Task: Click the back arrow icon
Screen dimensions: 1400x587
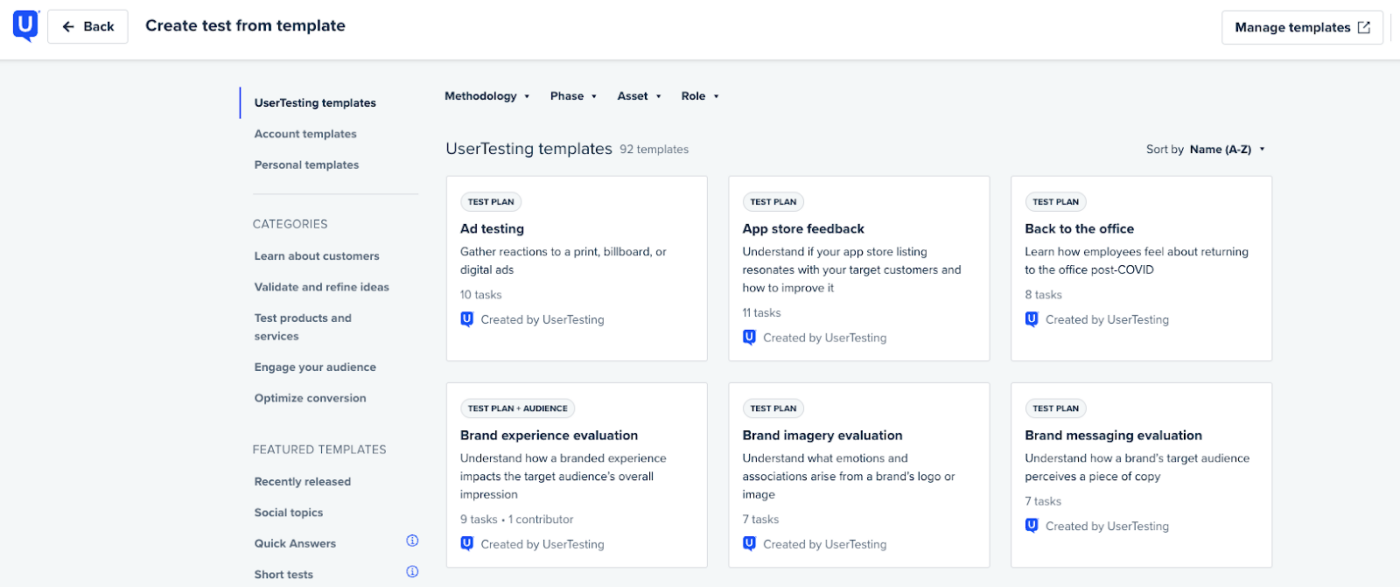Action: coord(67,26)
